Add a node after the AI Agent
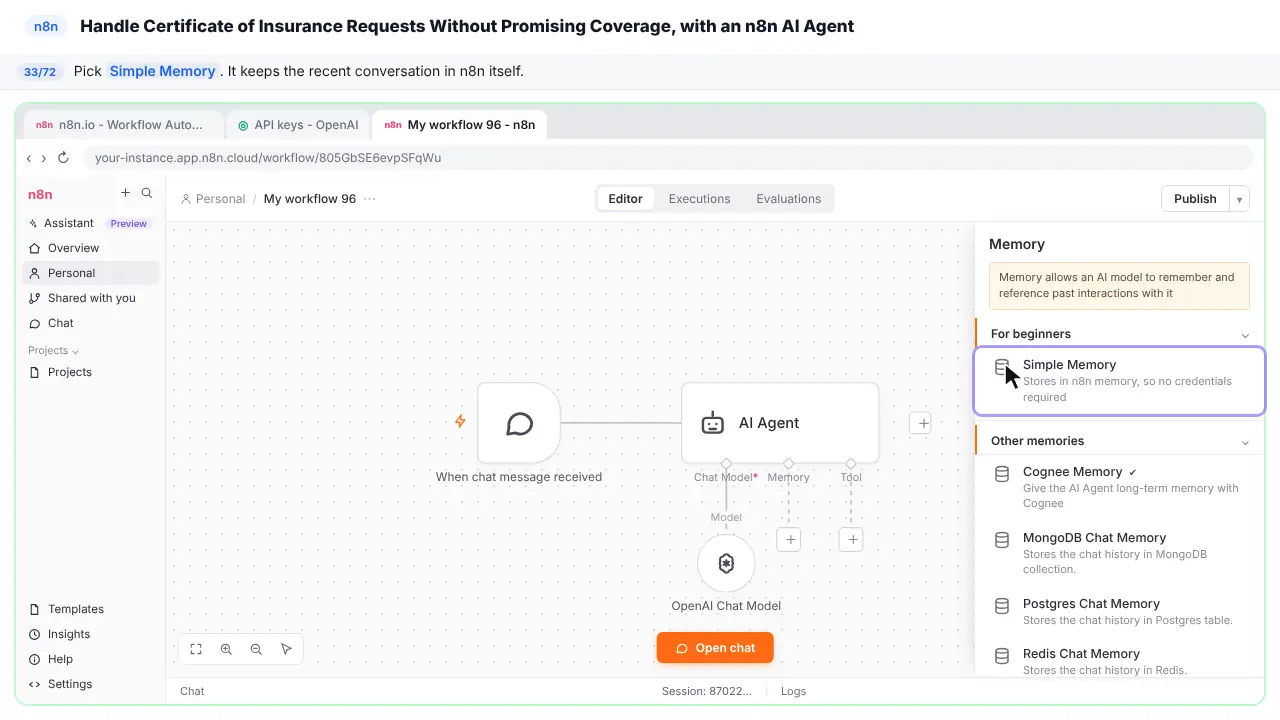This screenshot has height=720, width=1280. click(x=923, y=423)
